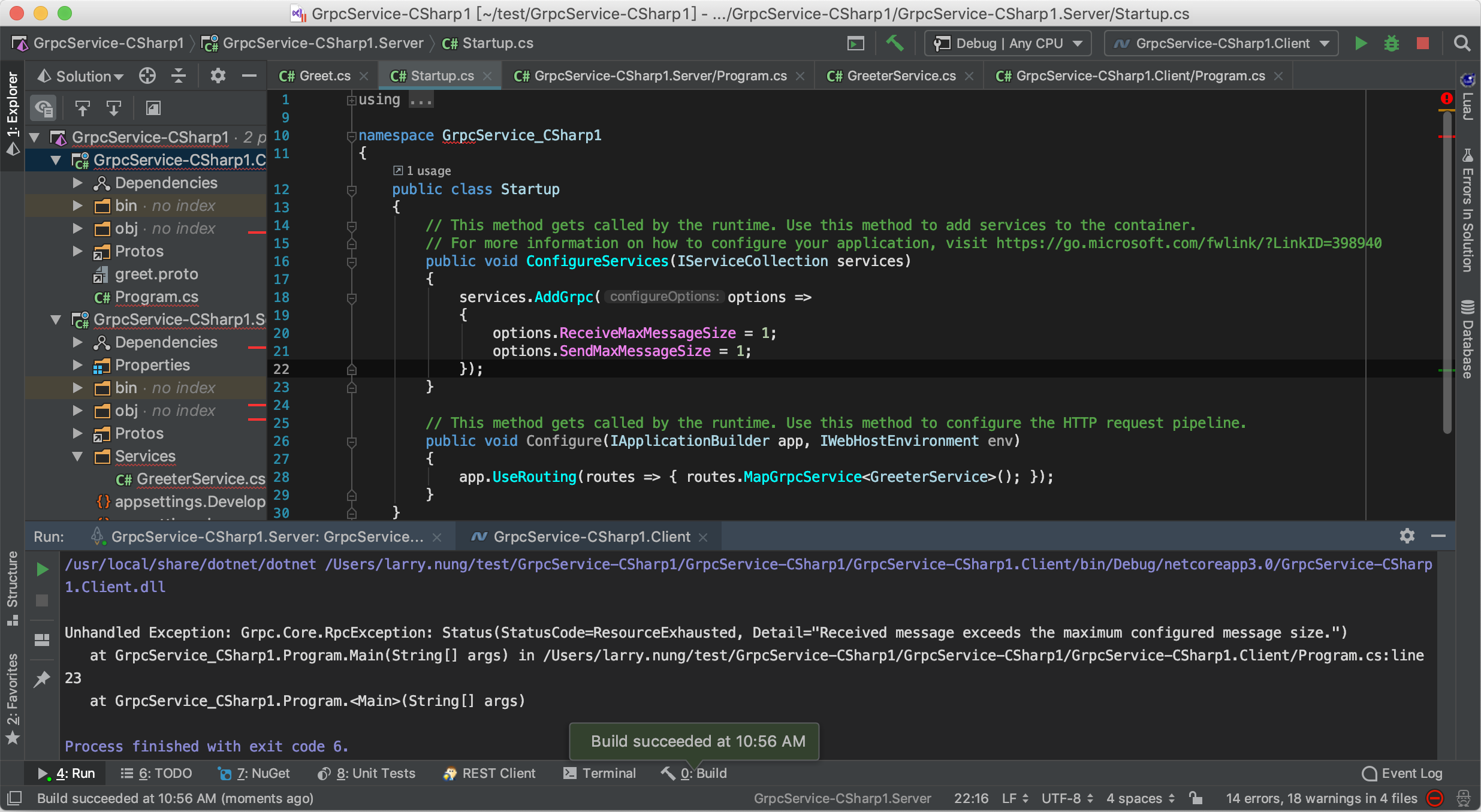Open Run panel gear settings

(1407, 536)
